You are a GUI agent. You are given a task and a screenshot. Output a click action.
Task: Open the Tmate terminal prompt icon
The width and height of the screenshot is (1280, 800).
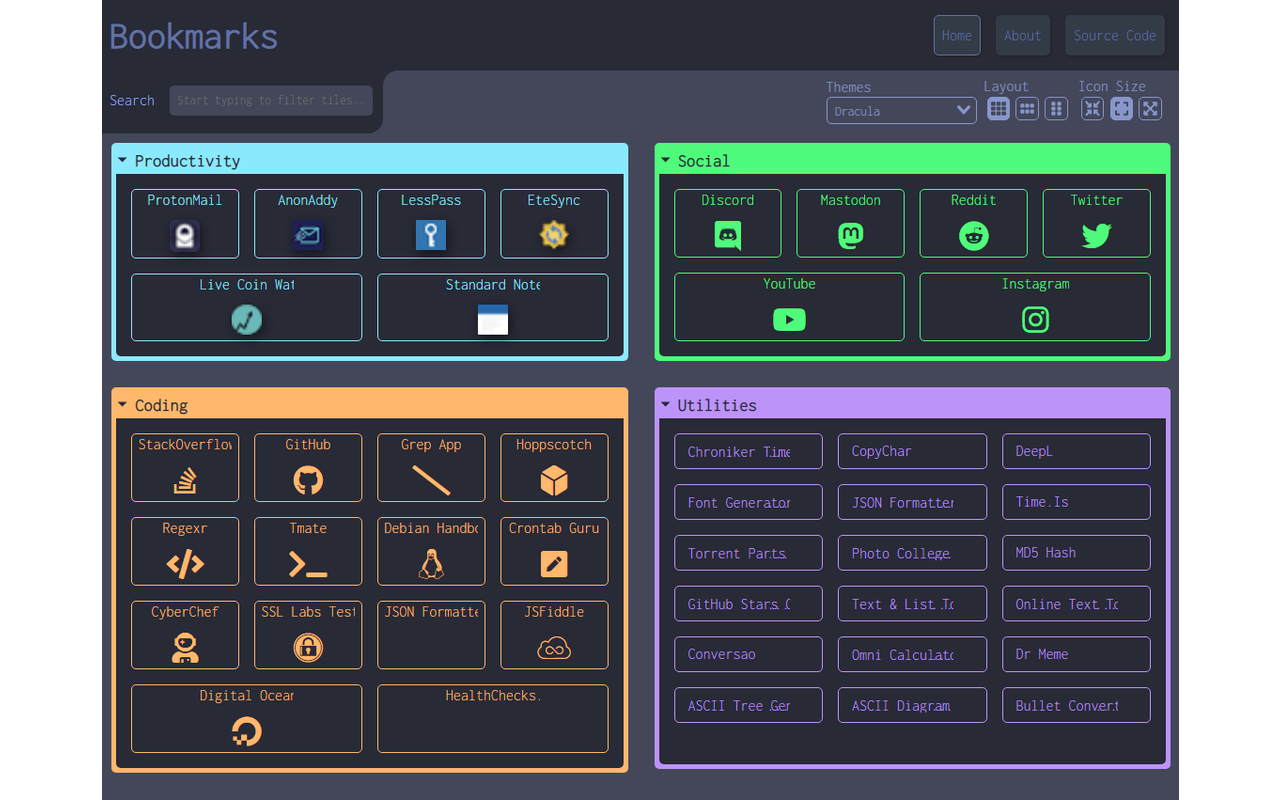[x=308, y=564]
